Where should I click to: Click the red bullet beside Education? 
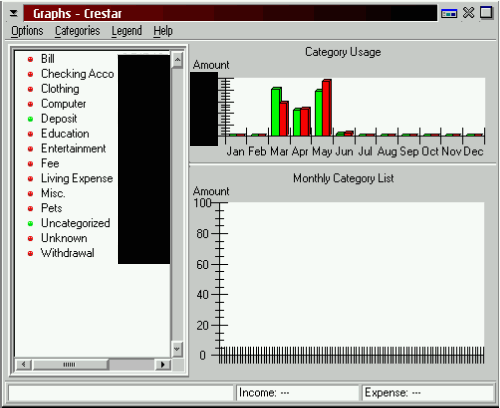click(30, 134)
